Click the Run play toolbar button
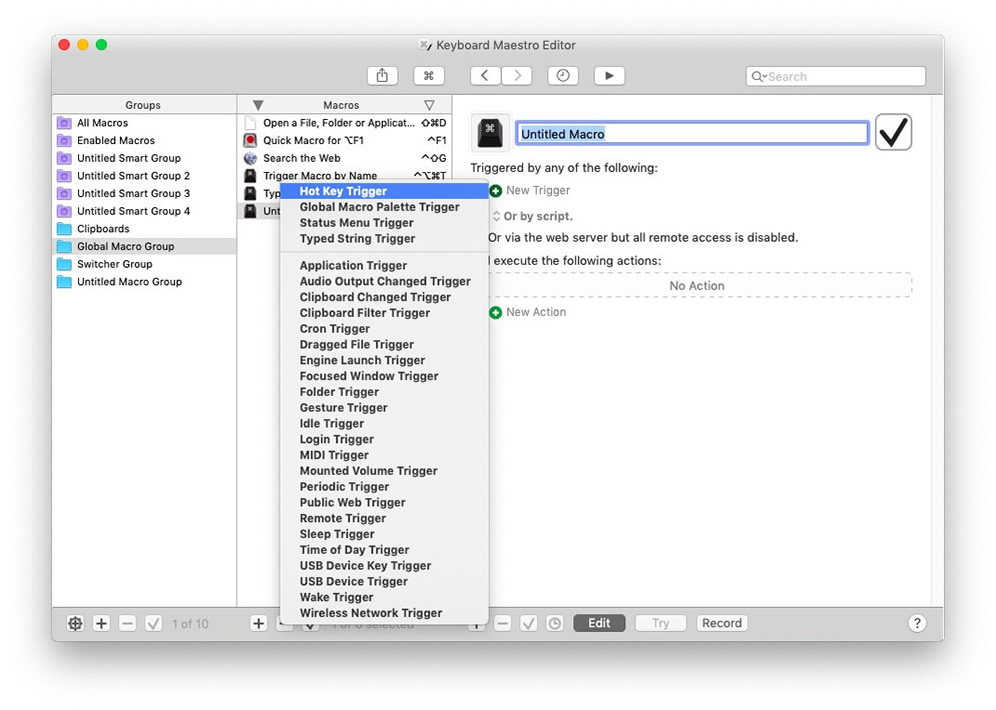996x710 pixels. [609, 76]
